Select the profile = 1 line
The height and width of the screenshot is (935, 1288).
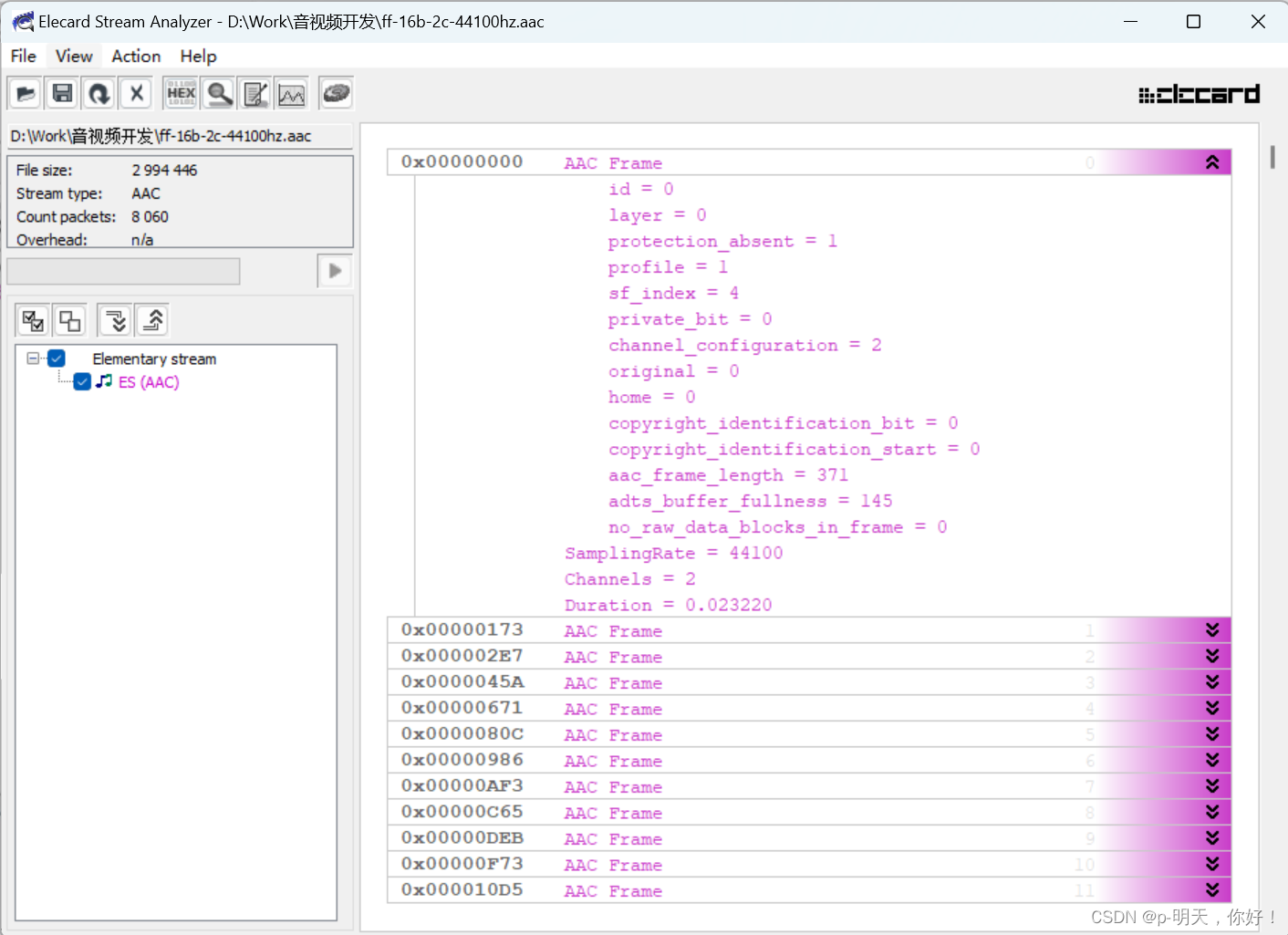668,267
